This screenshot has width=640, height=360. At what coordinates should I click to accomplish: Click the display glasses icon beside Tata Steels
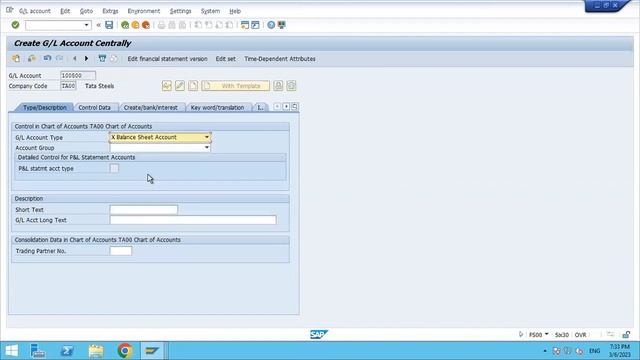pos(167,86)
